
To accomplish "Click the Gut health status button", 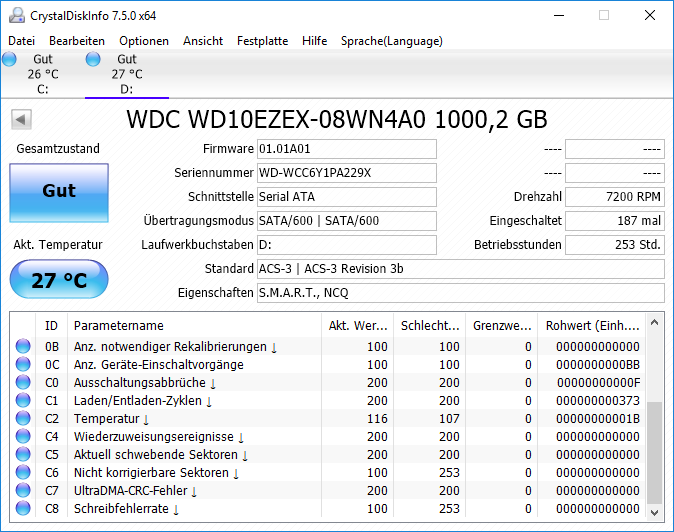I will point(59,193).
